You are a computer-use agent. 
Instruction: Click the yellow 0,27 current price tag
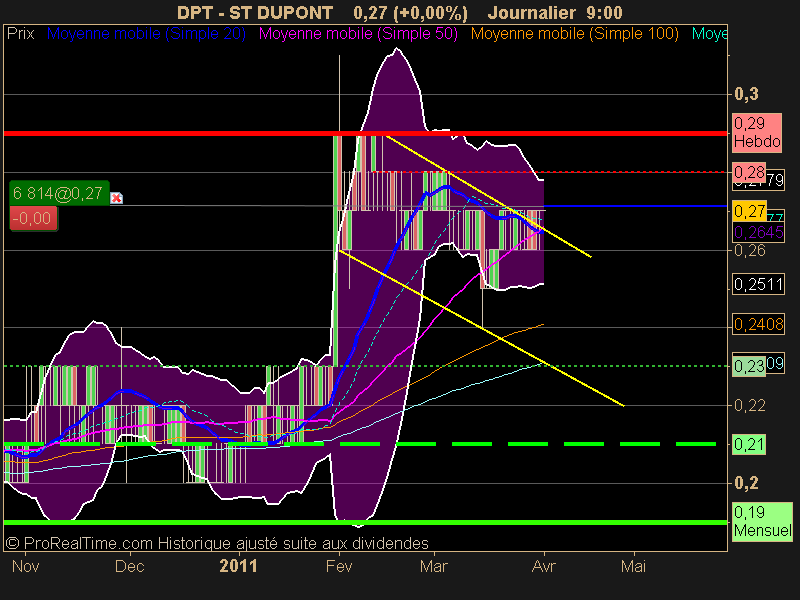point(749,211)
